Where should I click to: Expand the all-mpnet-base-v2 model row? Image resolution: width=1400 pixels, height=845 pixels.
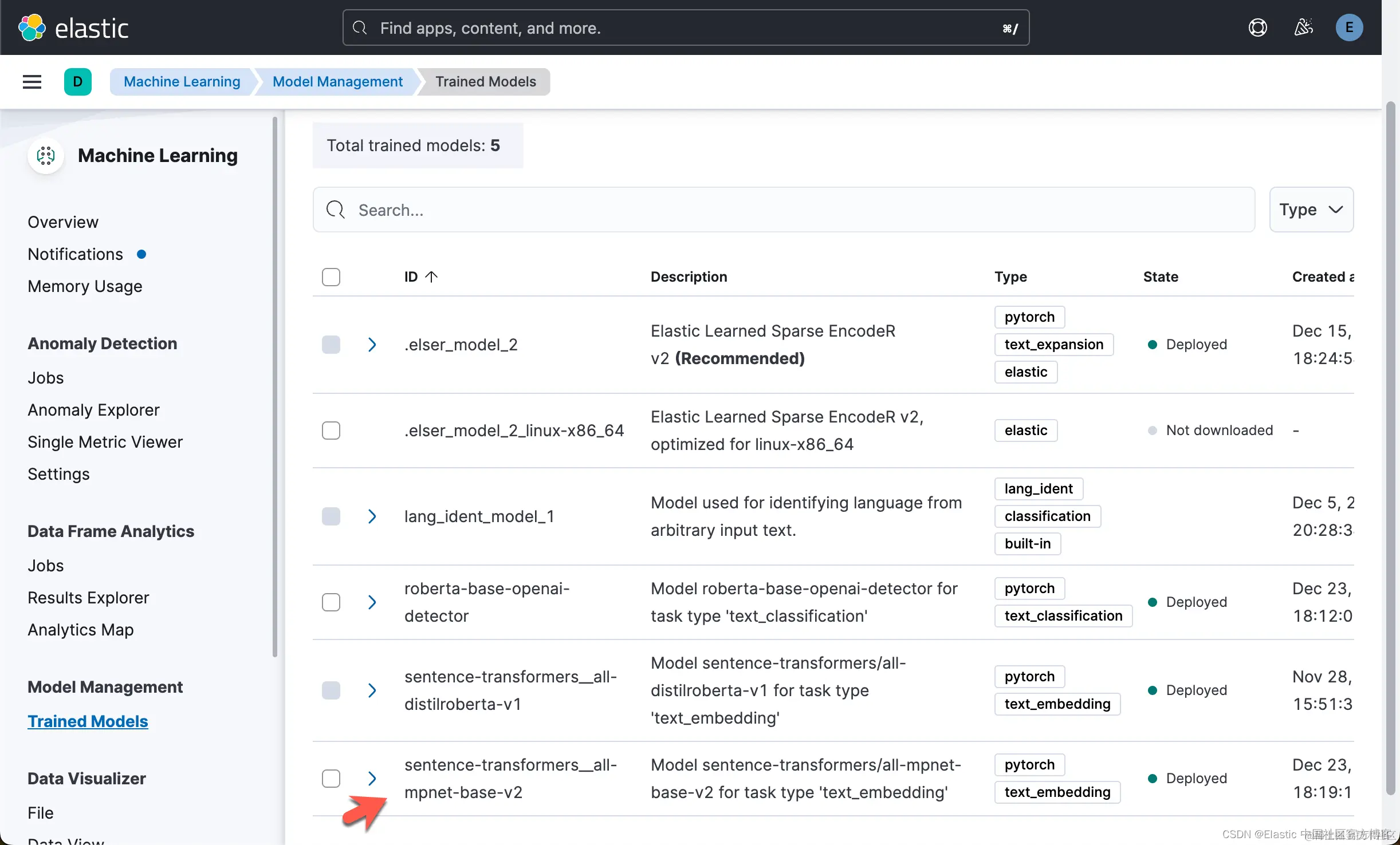(x=372, y=779)
